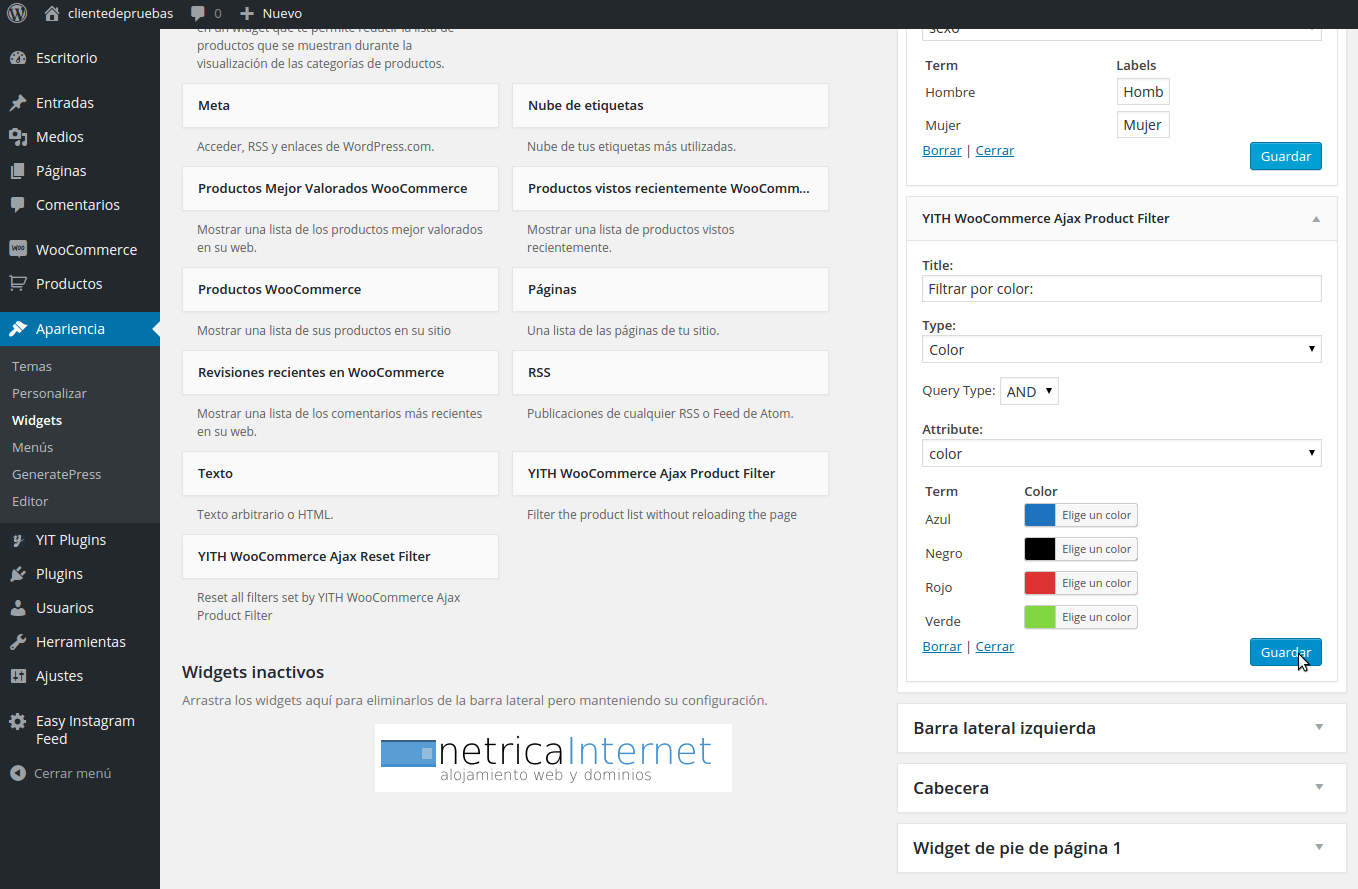This screenshot has height=889, width=1358.
Task: Click the WordPress logo icon
Action: (17, 14)
